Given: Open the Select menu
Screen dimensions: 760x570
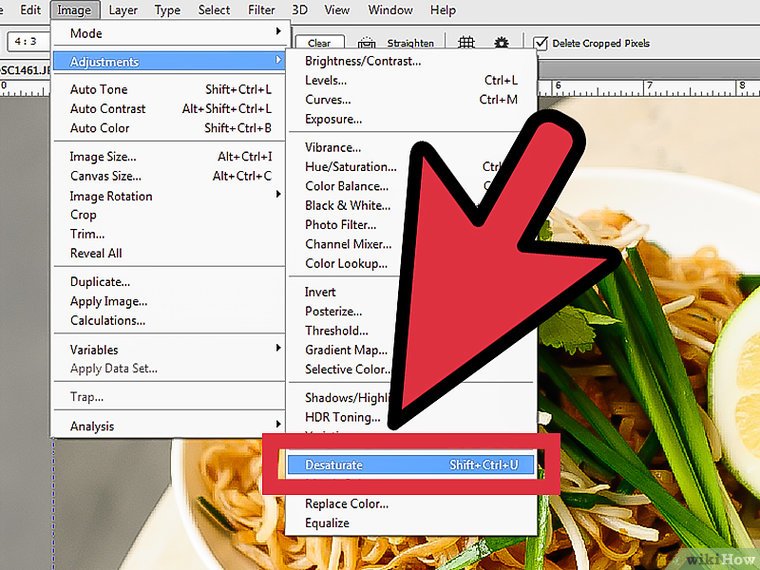Looking at the screenshot, I should 214,10.
